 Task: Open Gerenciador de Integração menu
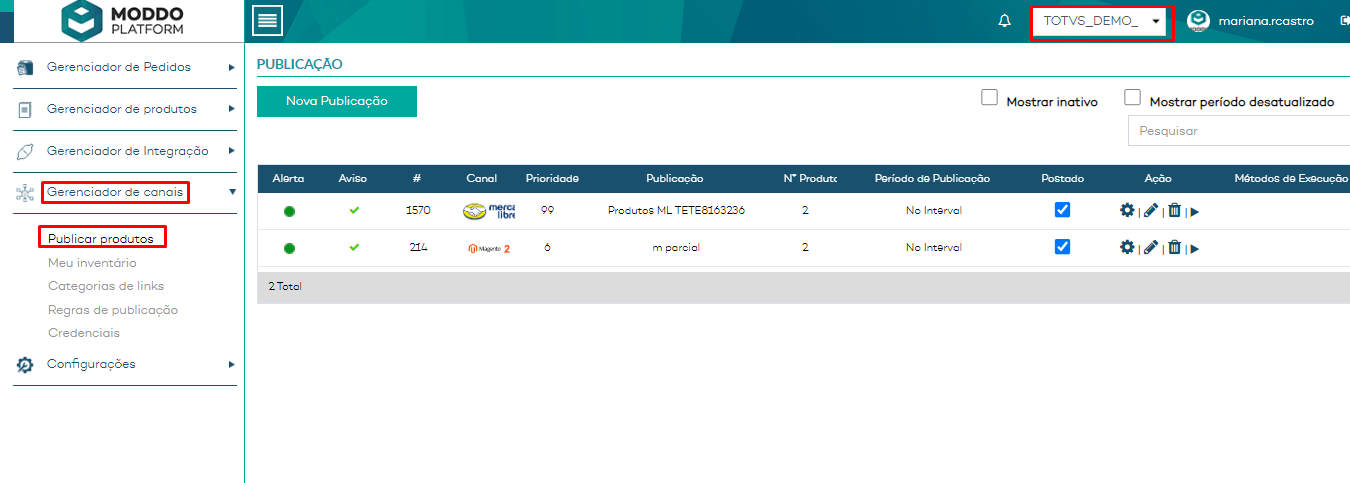[x=128, y=151]
